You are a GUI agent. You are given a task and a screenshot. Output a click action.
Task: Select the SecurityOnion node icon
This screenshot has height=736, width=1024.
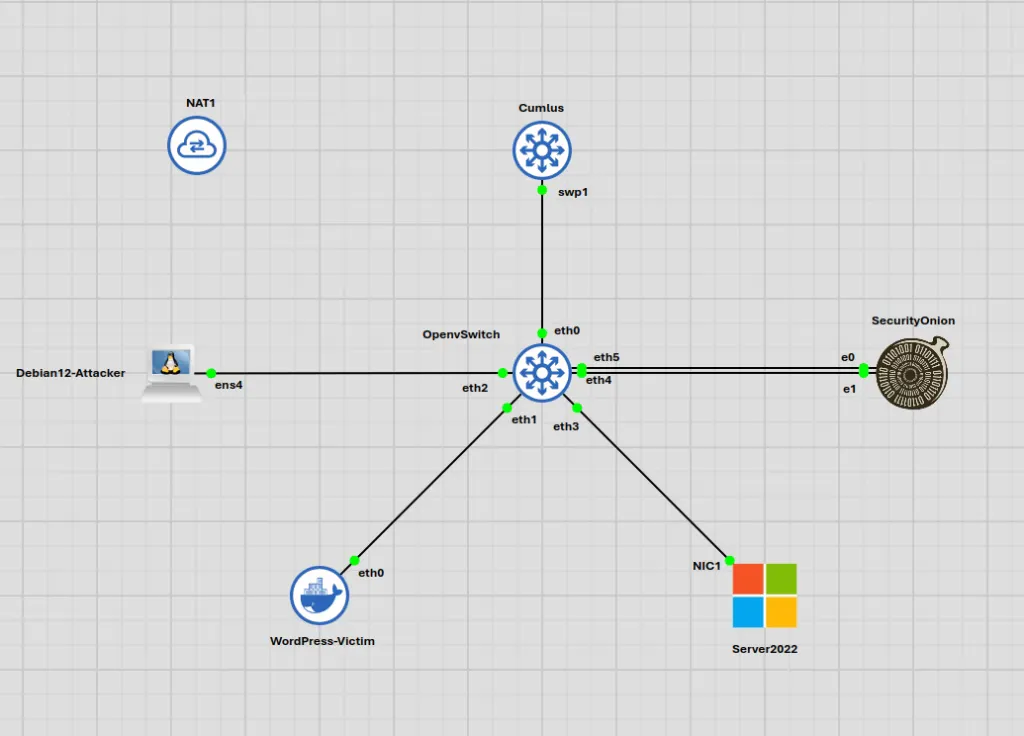point(912,374)
